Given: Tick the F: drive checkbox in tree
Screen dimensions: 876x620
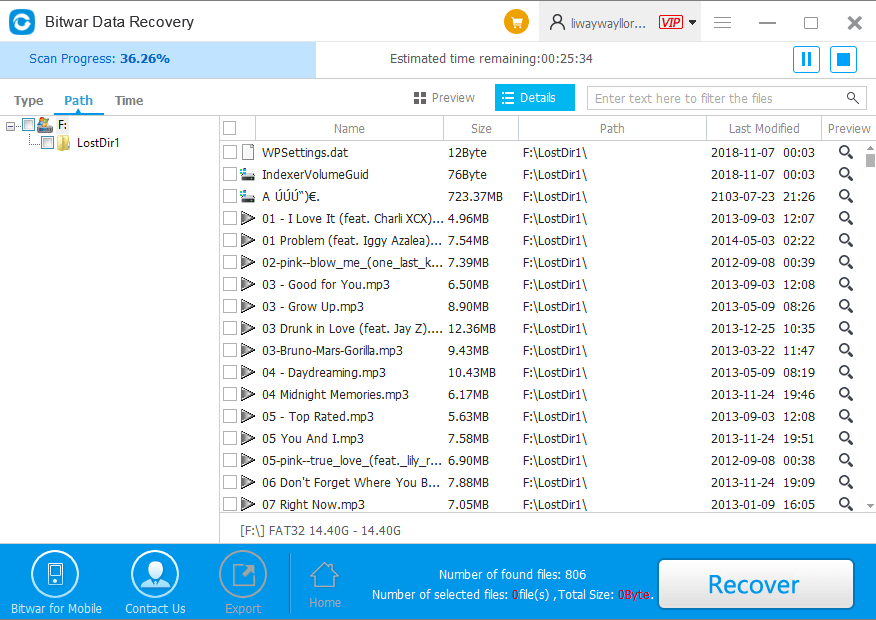Looking at the screenshot, I should pyautogui.click(x=28, y=125).
